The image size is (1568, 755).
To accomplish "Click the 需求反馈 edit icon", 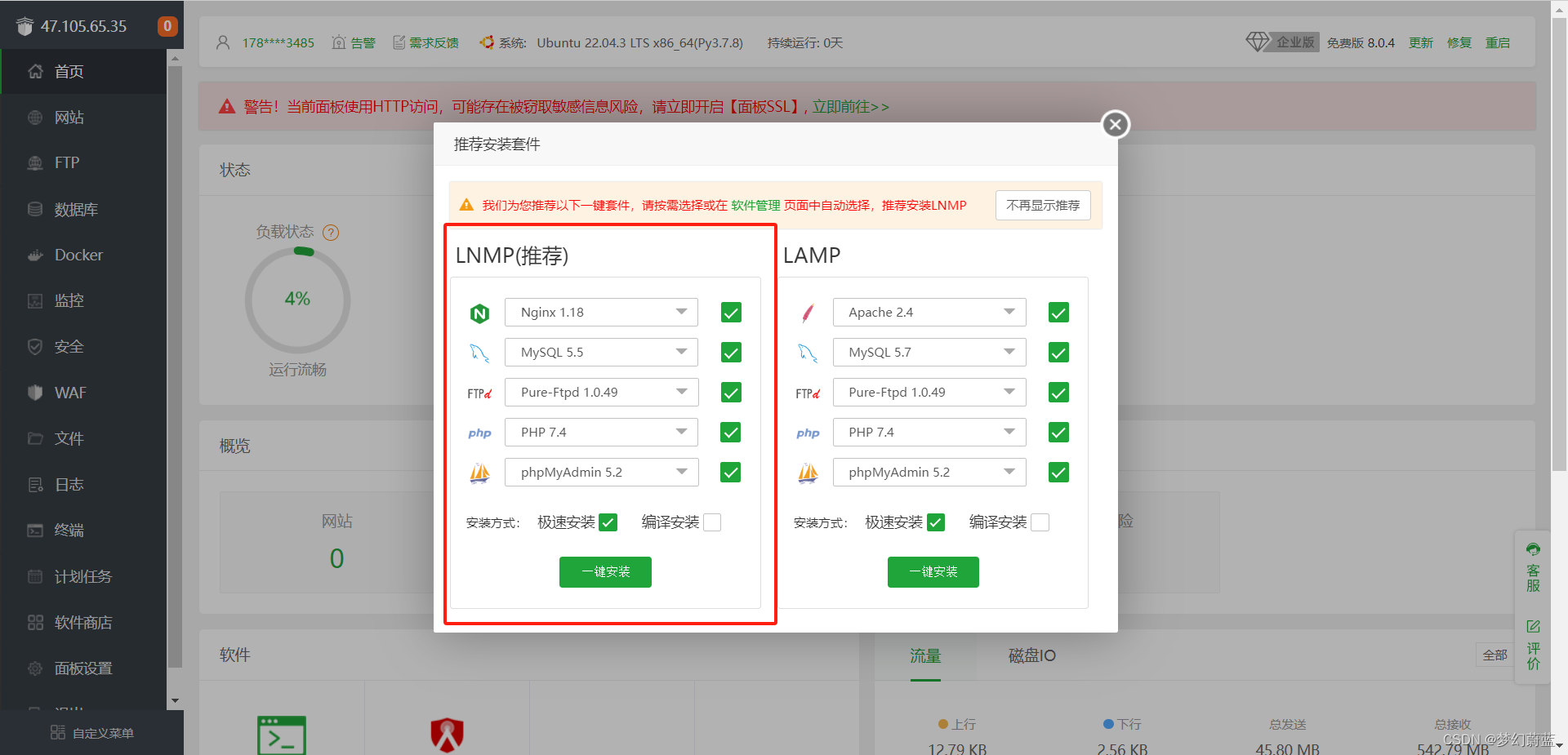I will [399, 42].
